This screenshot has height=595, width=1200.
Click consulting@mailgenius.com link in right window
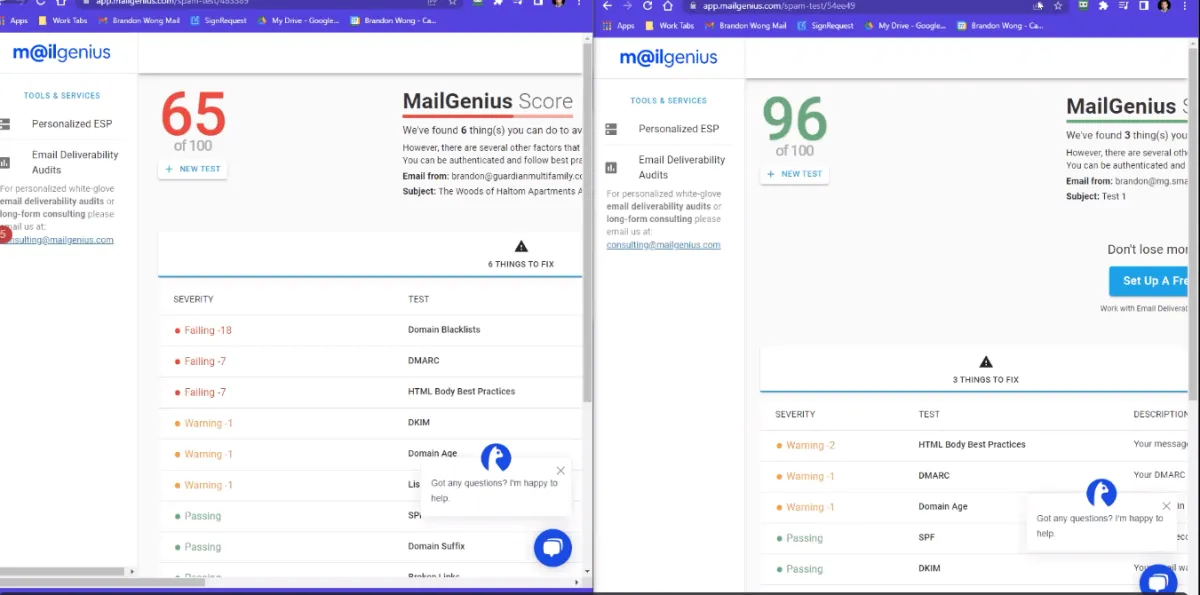[663, 245]
